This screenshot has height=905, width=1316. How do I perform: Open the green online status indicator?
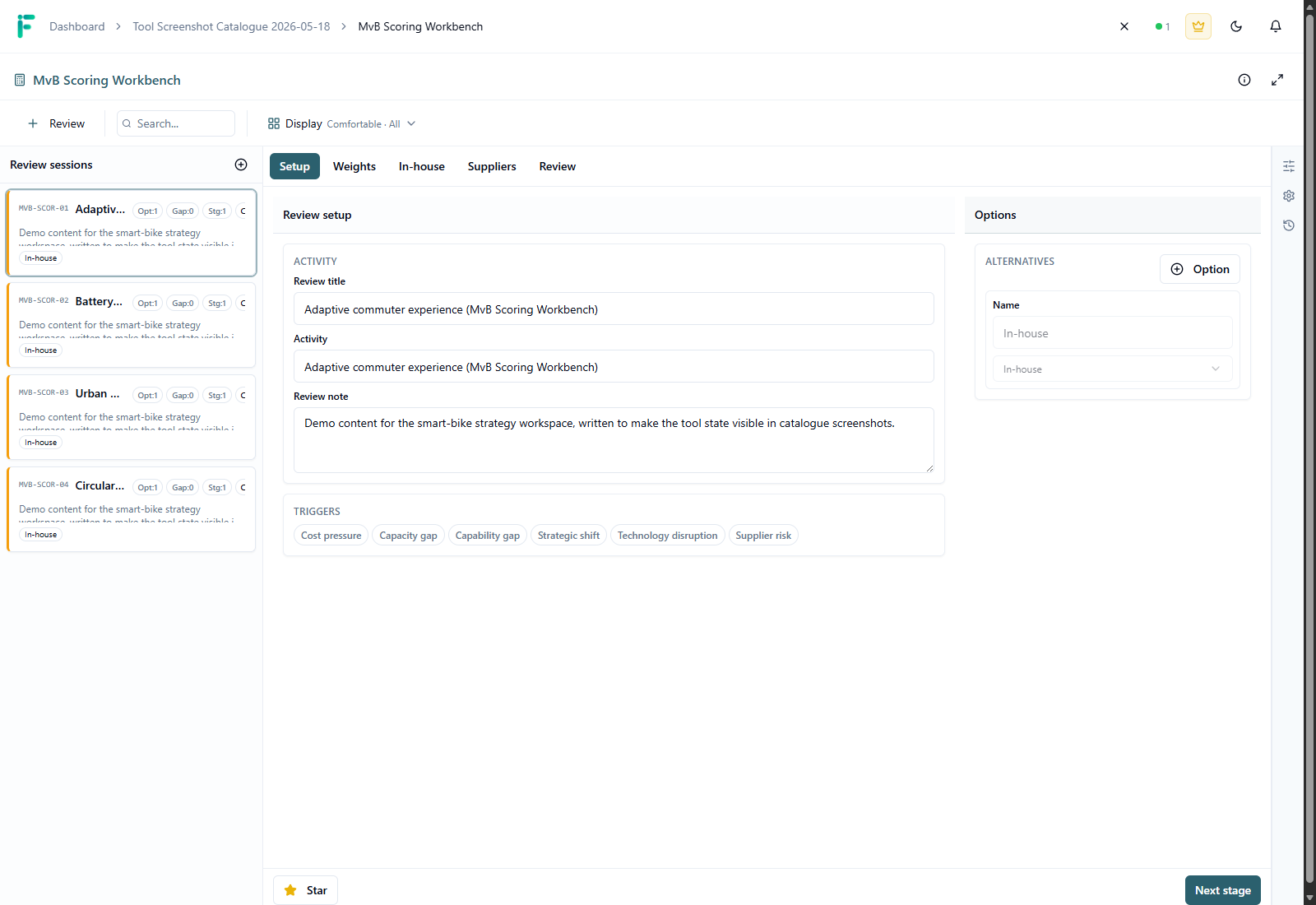1162,26
